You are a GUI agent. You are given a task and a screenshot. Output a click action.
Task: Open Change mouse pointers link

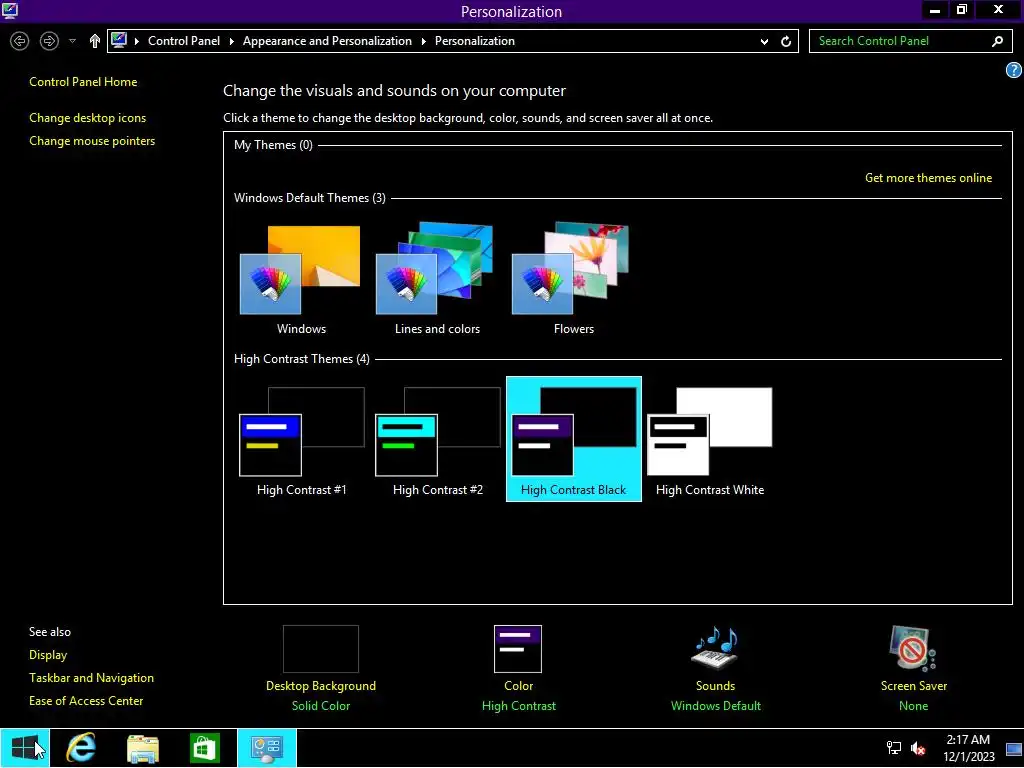(x=92, y=141)
